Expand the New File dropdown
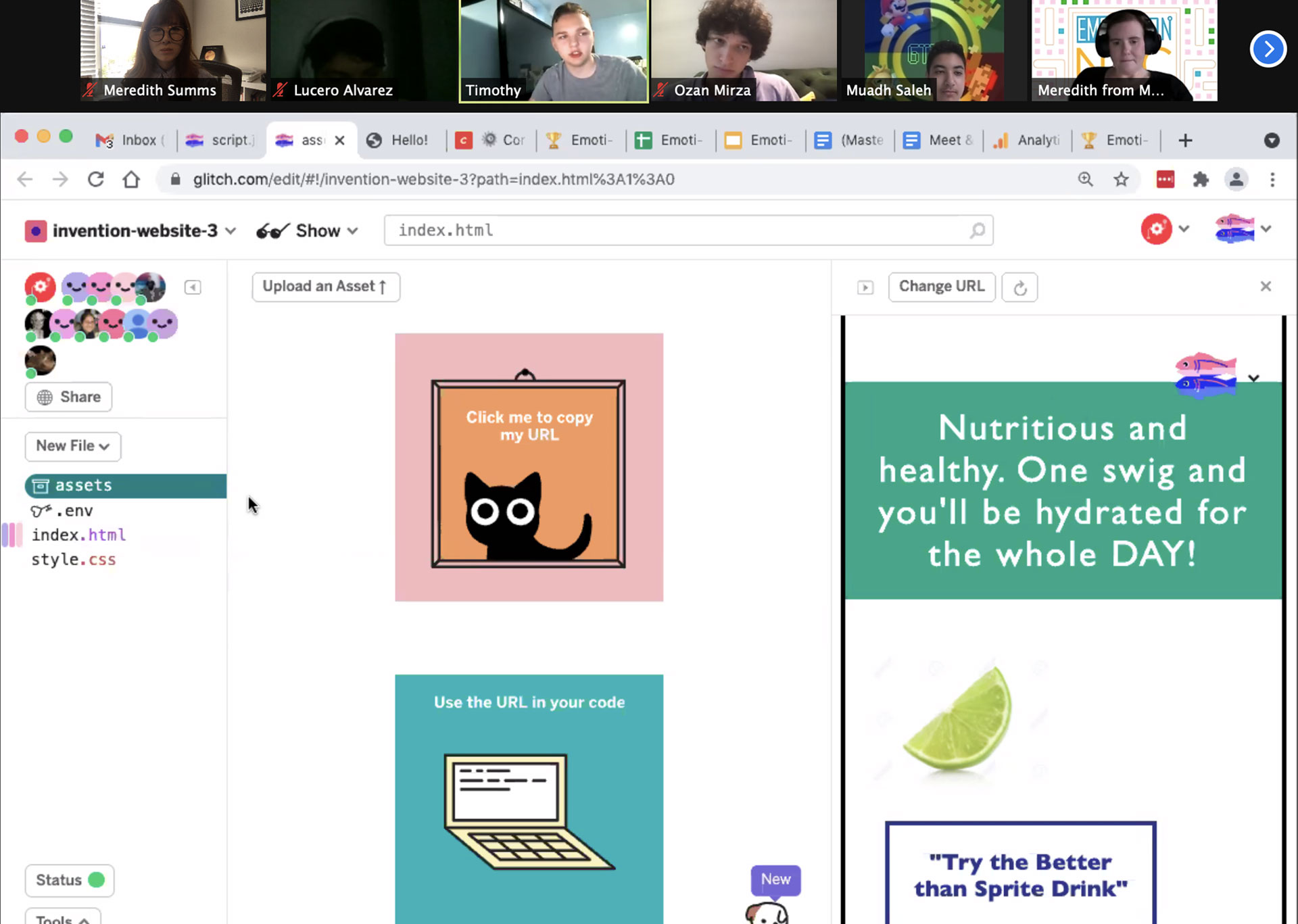This screenshot has height=924, width=1298. (x=73, y=446)
